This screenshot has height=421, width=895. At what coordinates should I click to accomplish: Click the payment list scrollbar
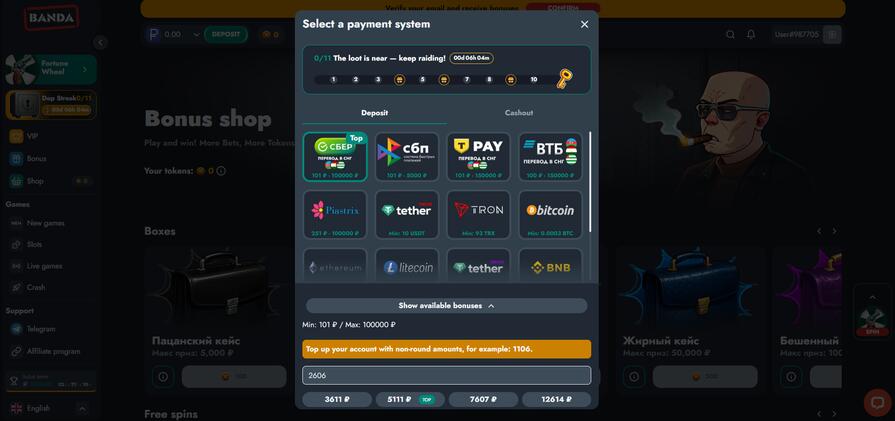[590, 182]
